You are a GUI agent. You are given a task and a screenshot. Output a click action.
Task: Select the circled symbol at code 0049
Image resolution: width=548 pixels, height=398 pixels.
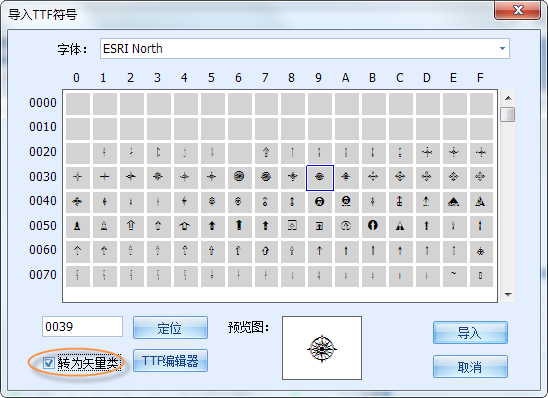tap(320, 202)
